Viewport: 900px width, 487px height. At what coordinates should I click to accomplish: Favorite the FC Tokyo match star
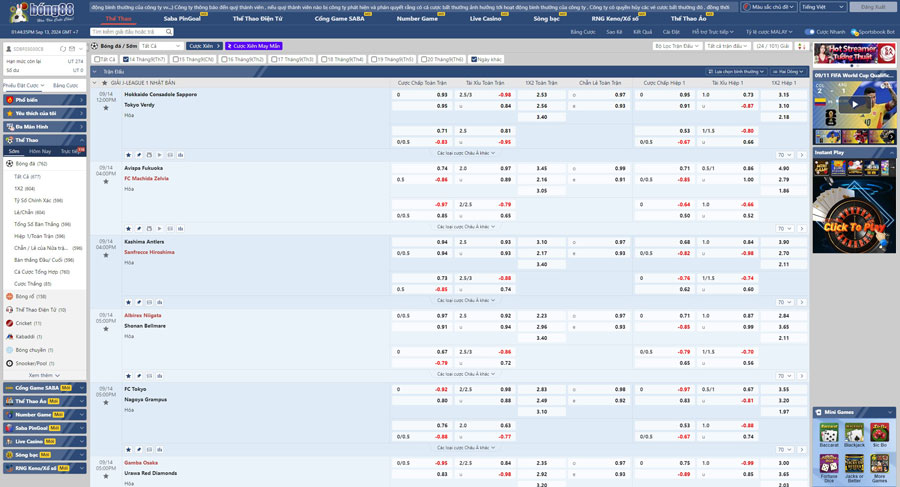pyautogui.click(x=106, y=403)
